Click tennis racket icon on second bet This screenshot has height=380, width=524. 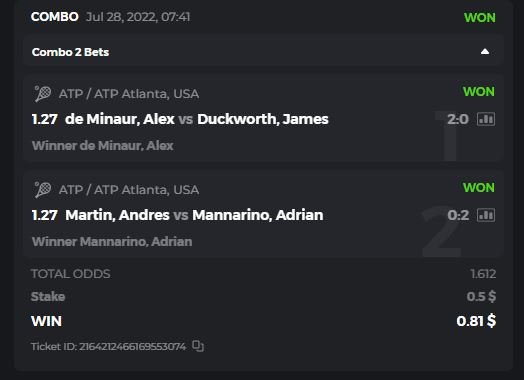(x=43, y=189)
